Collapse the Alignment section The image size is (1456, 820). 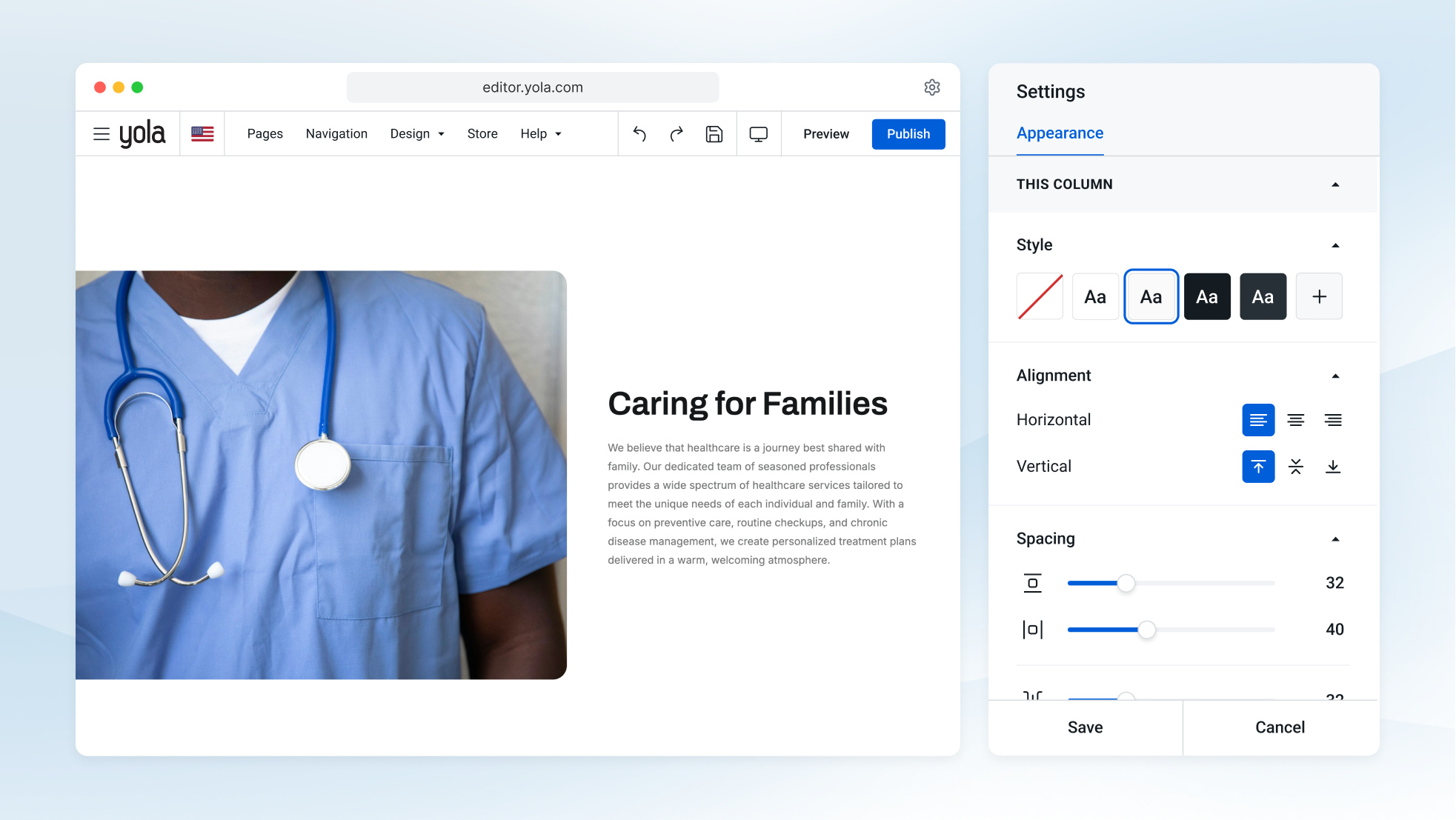1335,376
